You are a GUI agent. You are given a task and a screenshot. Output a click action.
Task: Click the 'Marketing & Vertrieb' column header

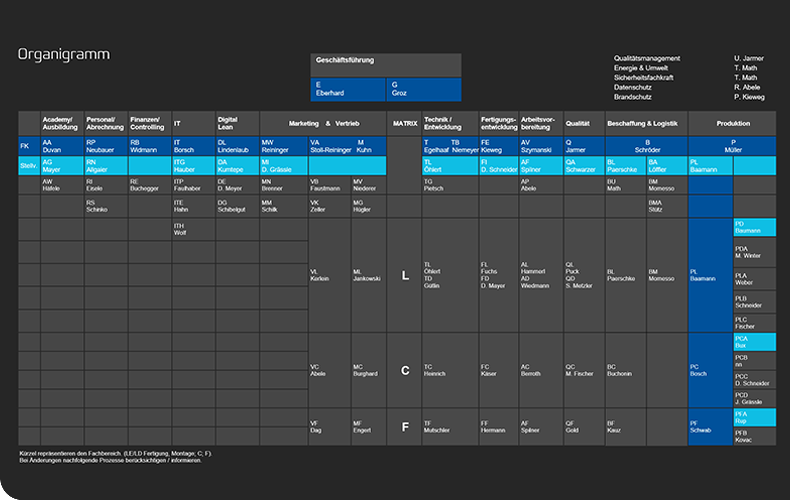pyautogui.click(x=323, y=123)
